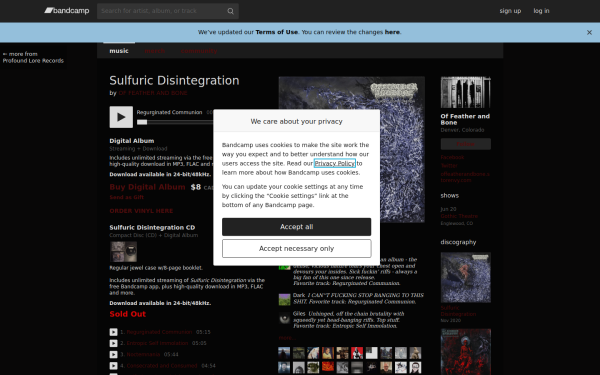Open the Noctemnania track link
This screenshot has height=375, width=600.
click(143, 354)
